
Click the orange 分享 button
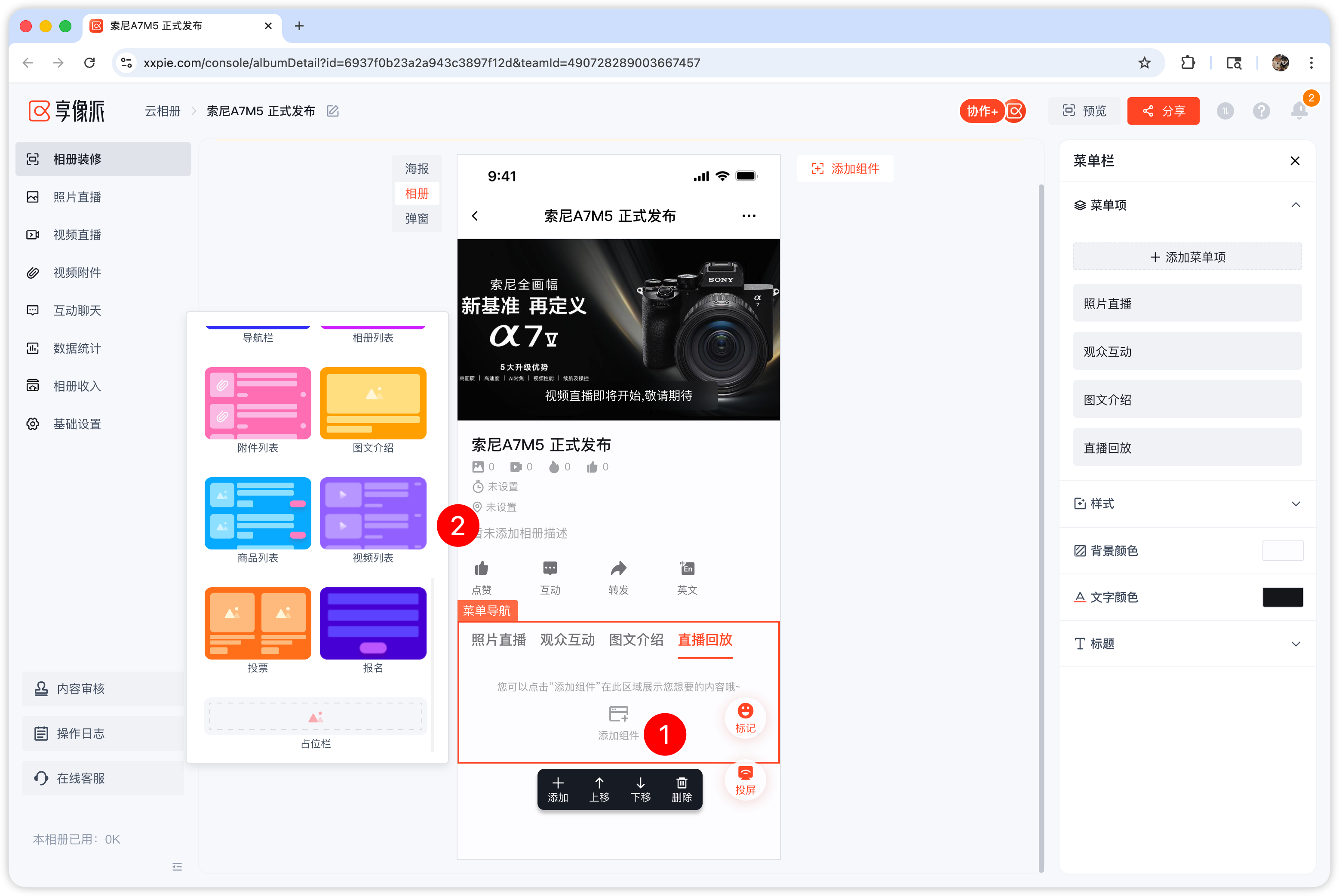pos(1162,111)
